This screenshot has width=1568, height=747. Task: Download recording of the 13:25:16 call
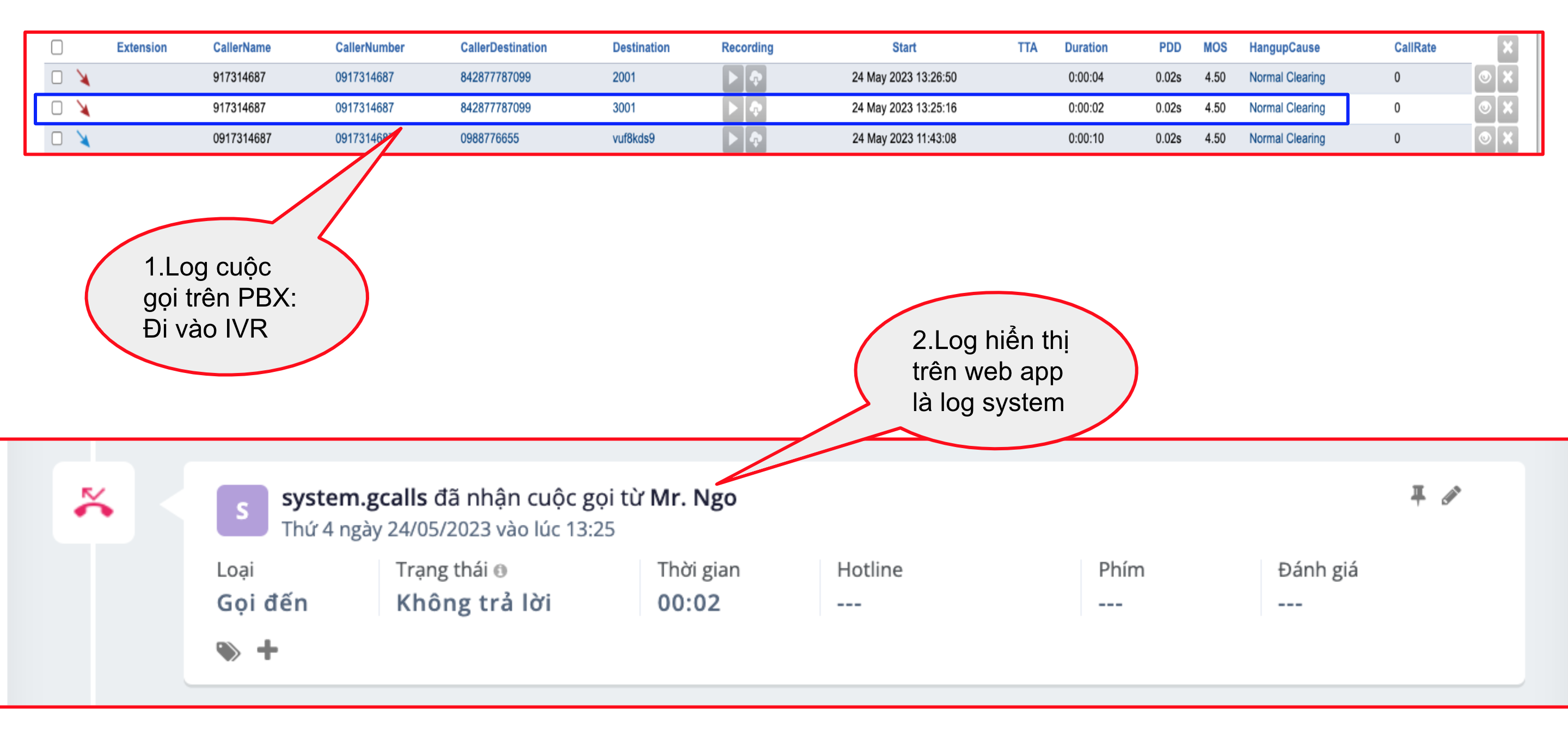[755, 108]
